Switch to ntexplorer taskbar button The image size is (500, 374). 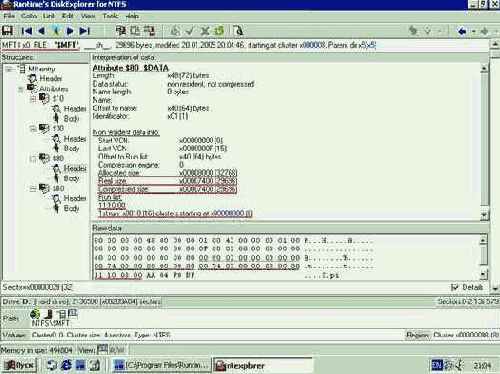(x=263, y=366)
